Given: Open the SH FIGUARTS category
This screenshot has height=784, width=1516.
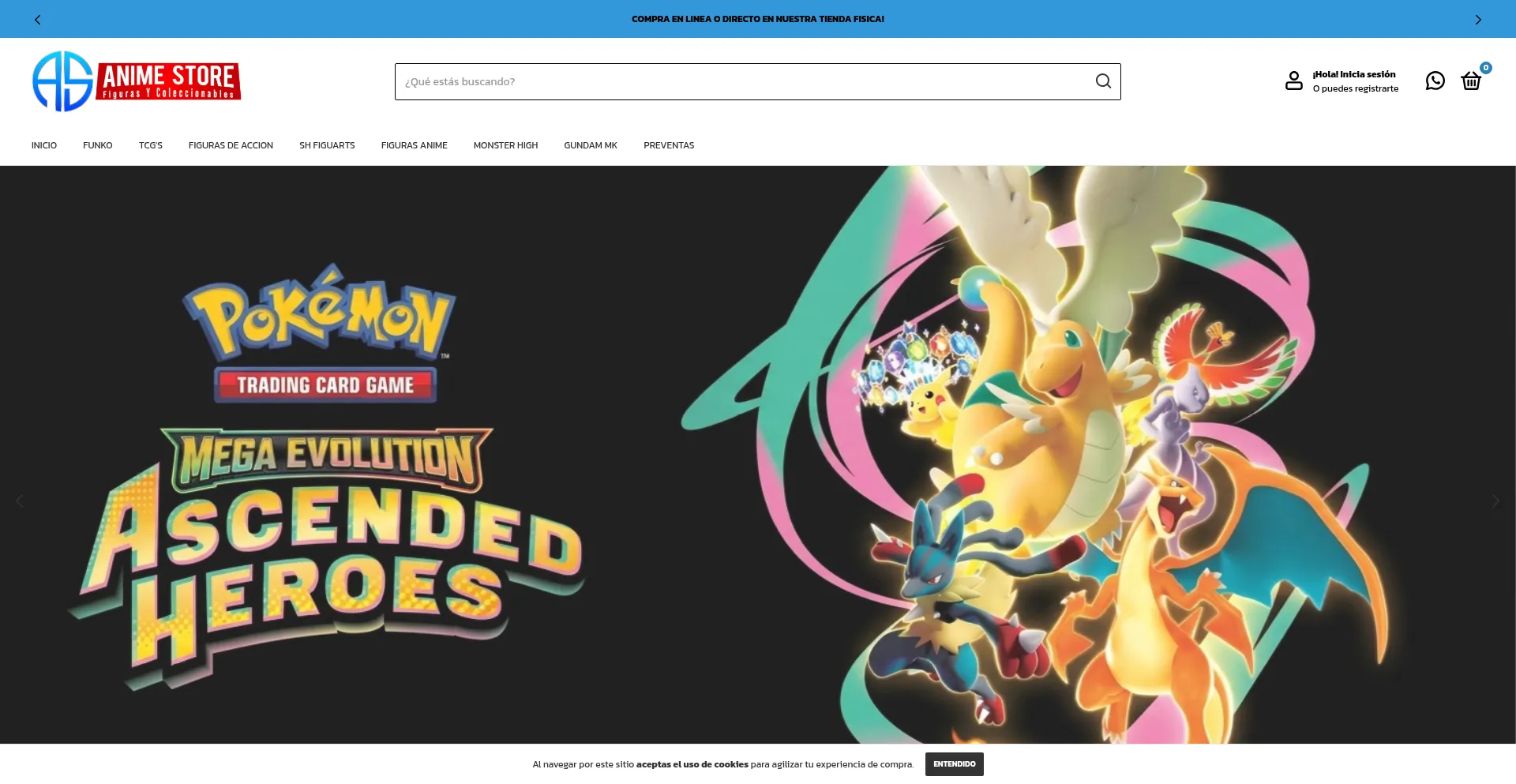Looking at the screenshot, I should click(327, 145).
